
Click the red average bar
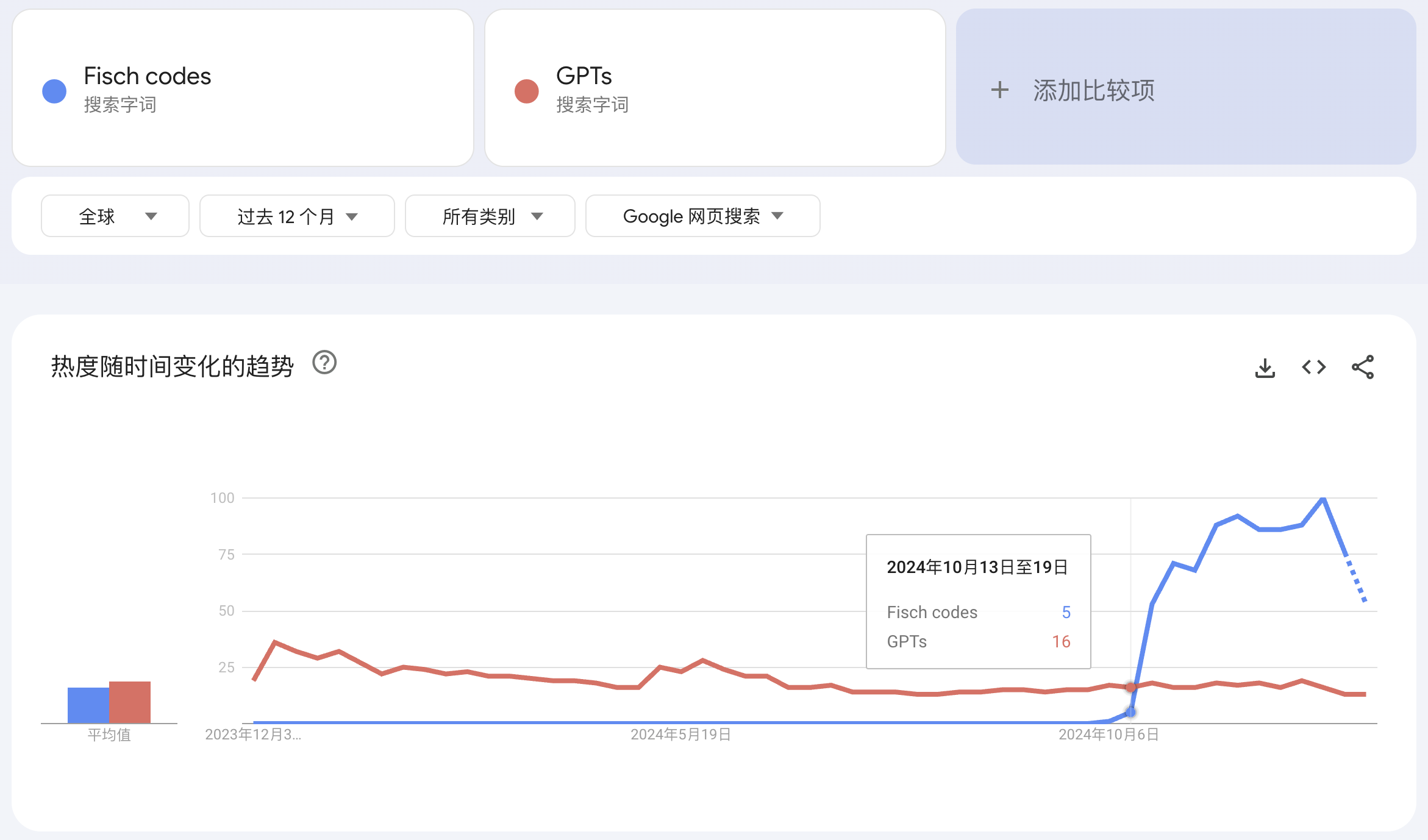click(130, 702)
